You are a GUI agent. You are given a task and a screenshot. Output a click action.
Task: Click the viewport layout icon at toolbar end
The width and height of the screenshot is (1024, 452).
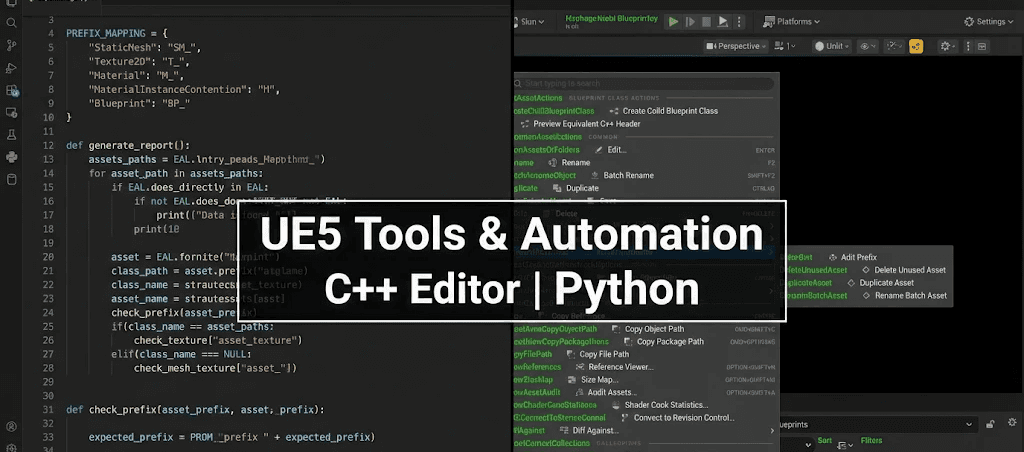pos(982,46)
